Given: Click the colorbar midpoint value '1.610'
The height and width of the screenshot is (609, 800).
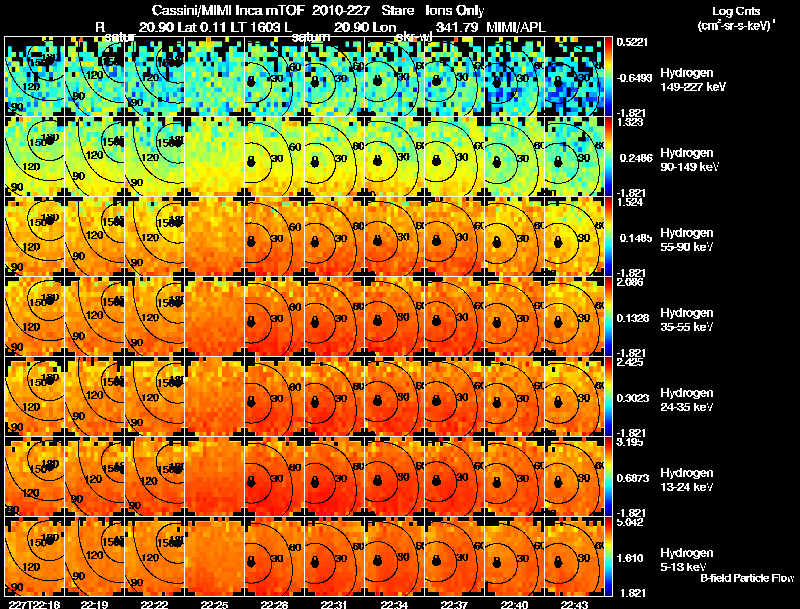Looking at the screenshot, I should click(x=630, y=559).
